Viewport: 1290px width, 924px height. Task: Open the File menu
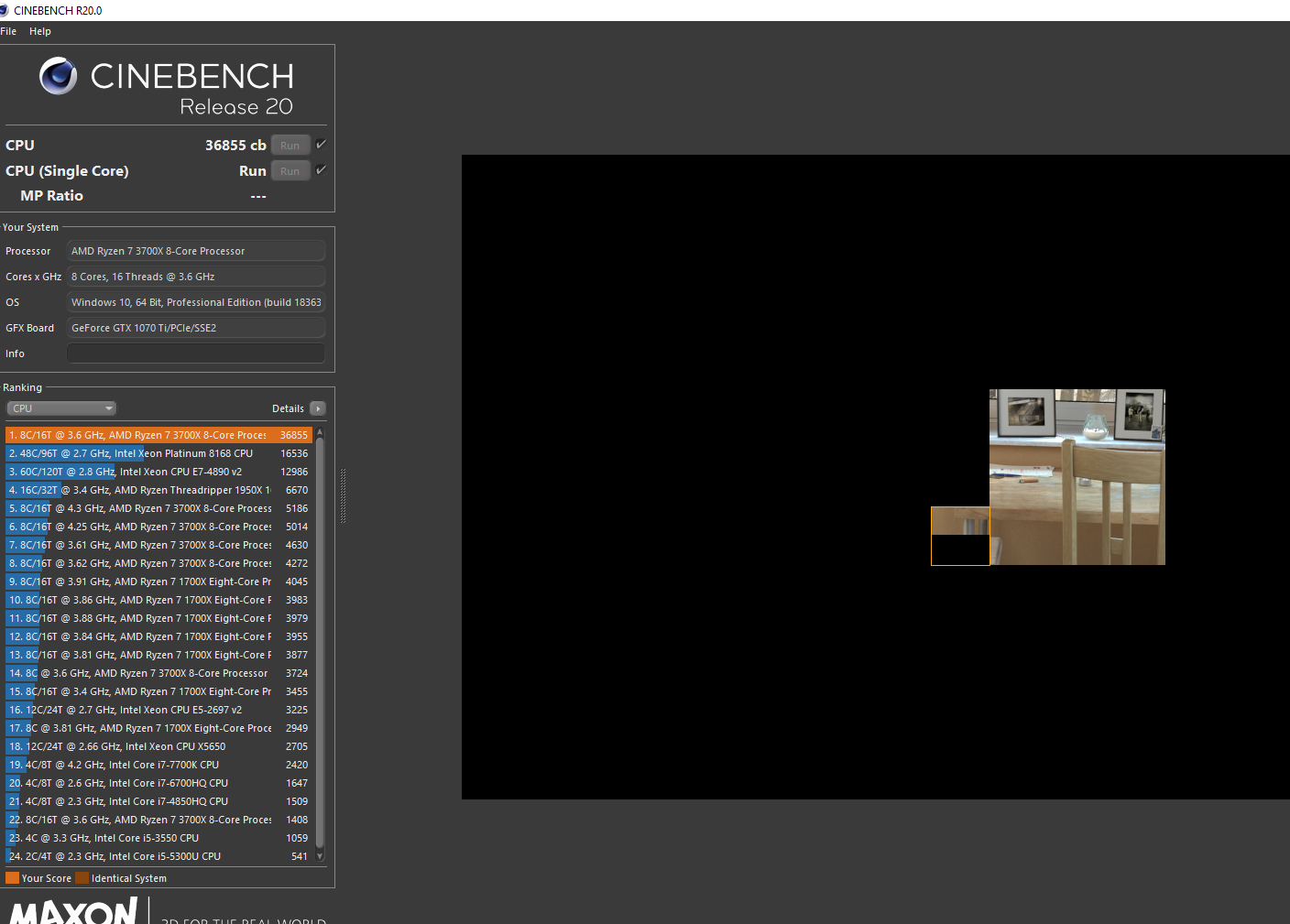click(x=8, y=31)
